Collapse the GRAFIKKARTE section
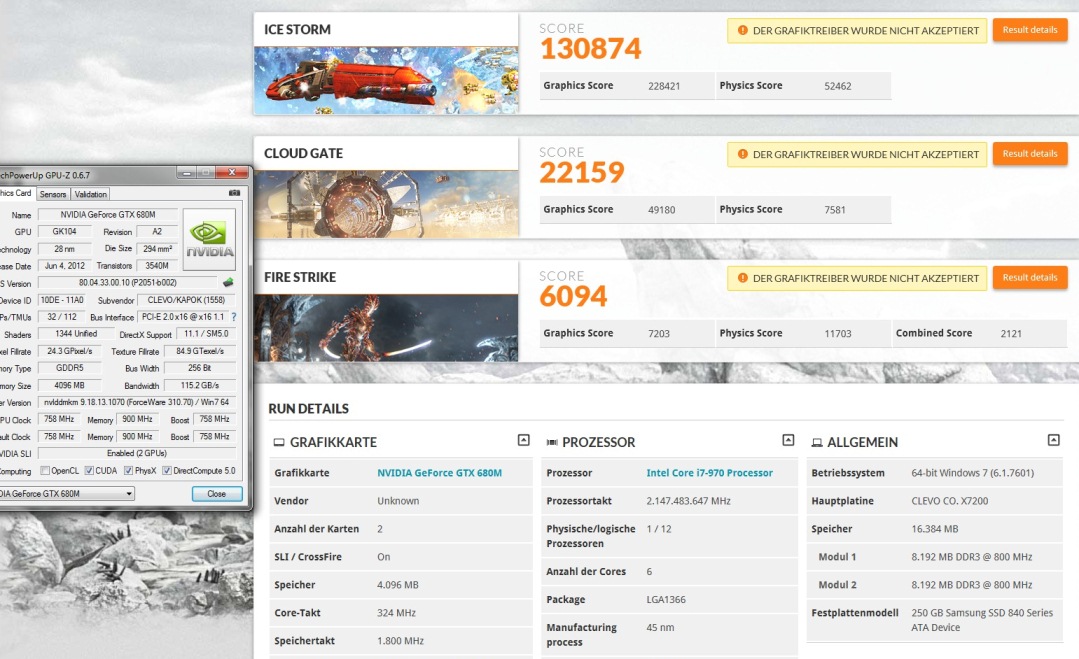Image resolution: width=1079 pixels, height=659 pixels. [x=524, y=440]
